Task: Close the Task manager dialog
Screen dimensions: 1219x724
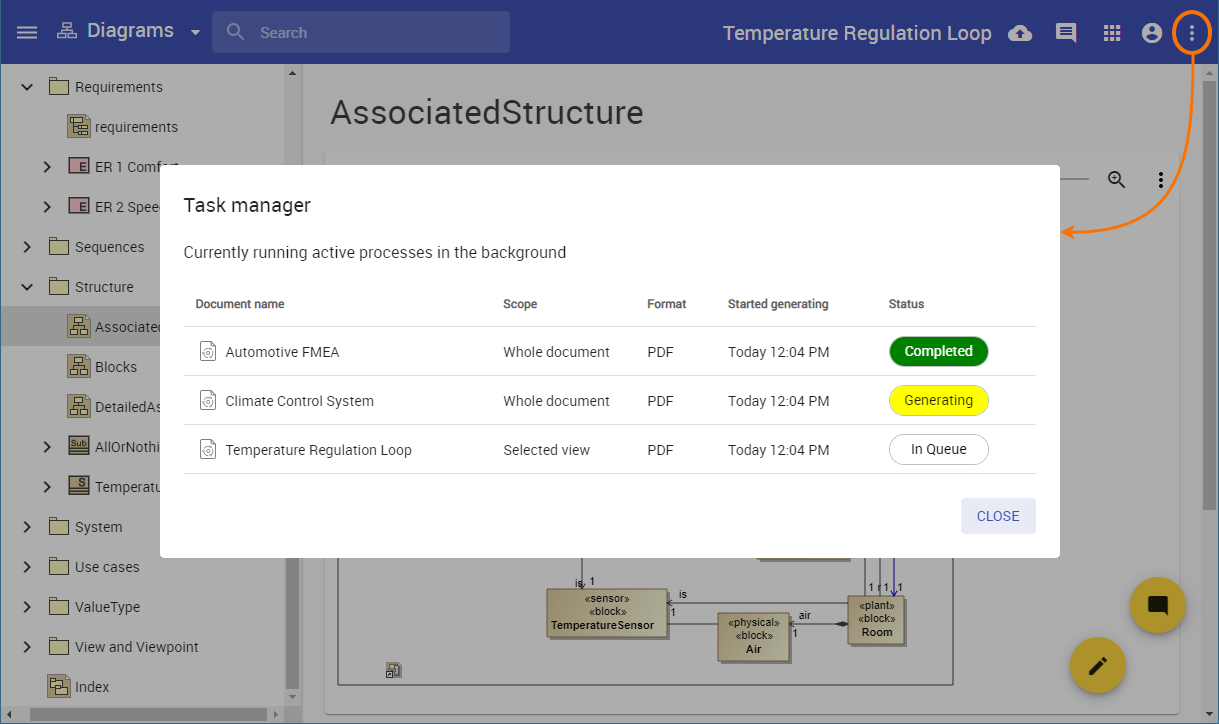Action: (x=998, y=516)
